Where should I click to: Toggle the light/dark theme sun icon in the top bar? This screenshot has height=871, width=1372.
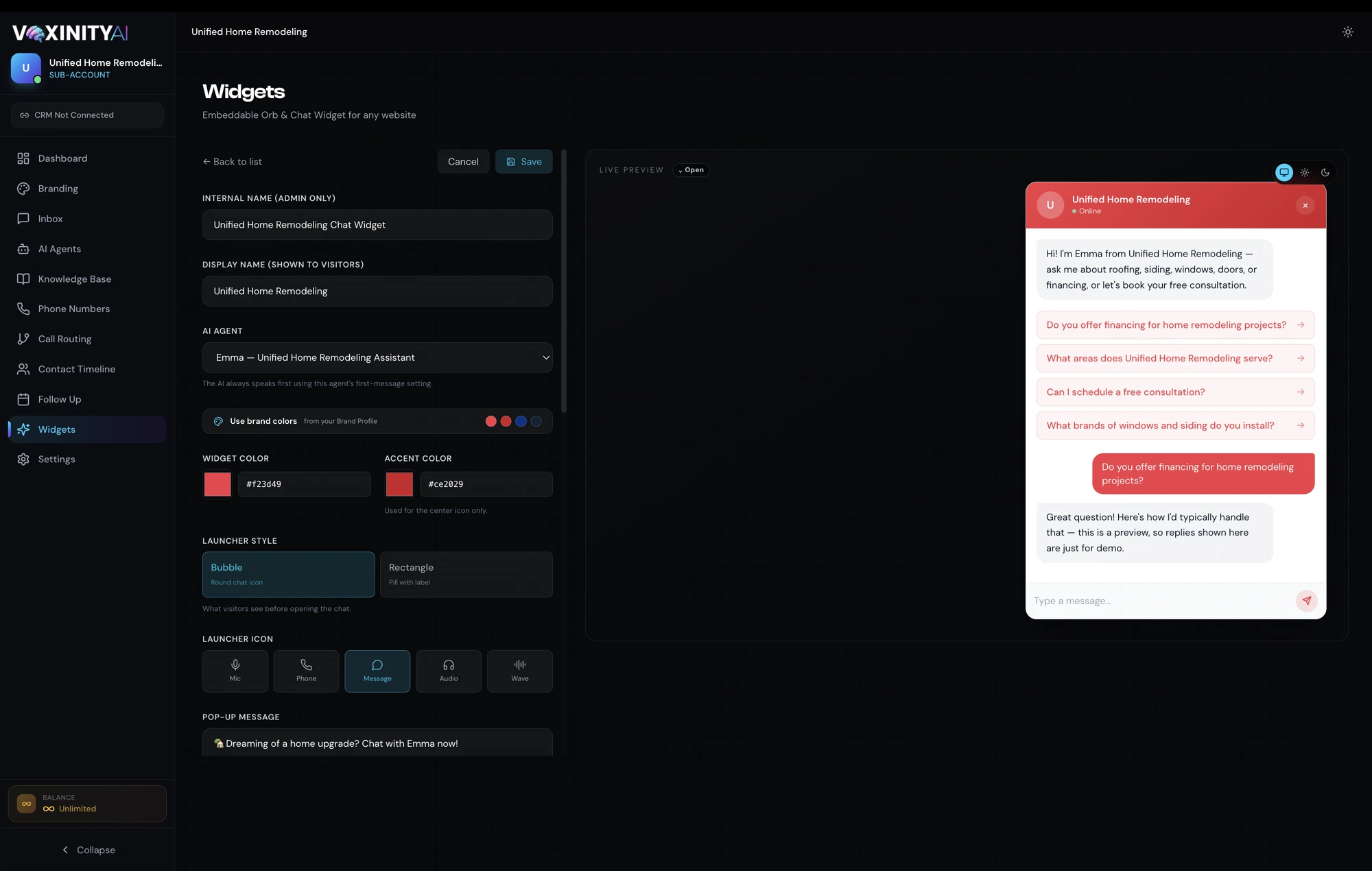(1347, 32)
